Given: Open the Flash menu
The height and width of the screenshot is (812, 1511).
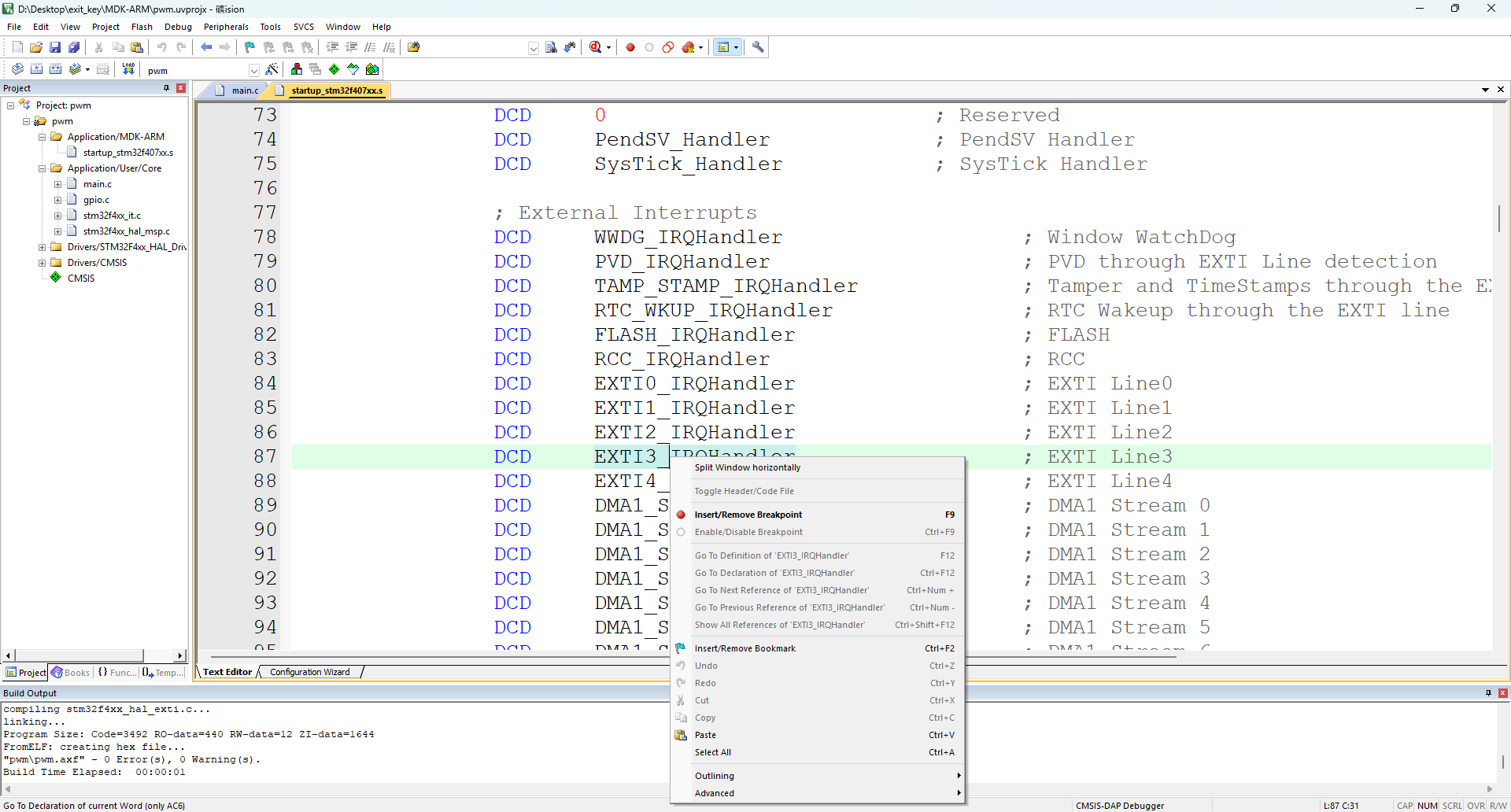Looking at the screenshot, I should click(142, 27).
